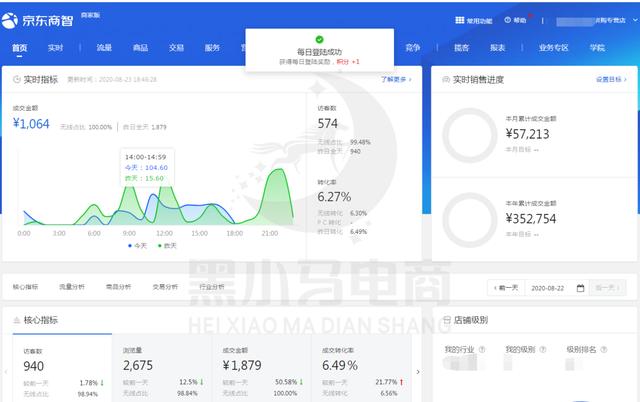Screen dimensions: 640x402
Task: Click the 14:00-14:59 chart tooltip
Action: click(147, 167)
